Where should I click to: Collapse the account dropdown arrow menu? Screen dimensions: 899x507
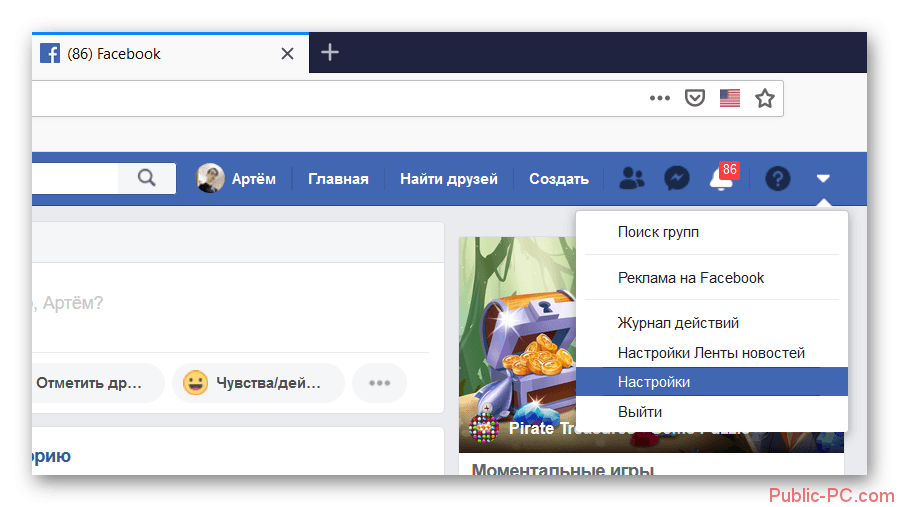coord(822,179)
